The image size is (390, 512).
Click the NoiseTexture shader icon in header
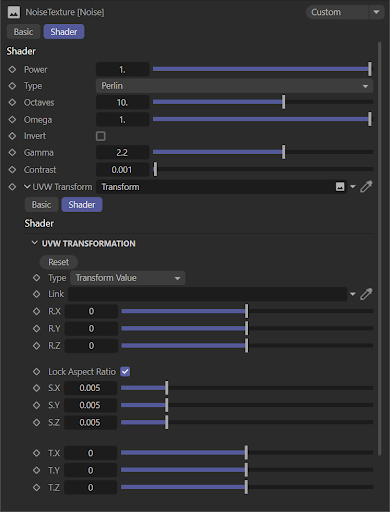pyautogui.click(x=14, y=12)
